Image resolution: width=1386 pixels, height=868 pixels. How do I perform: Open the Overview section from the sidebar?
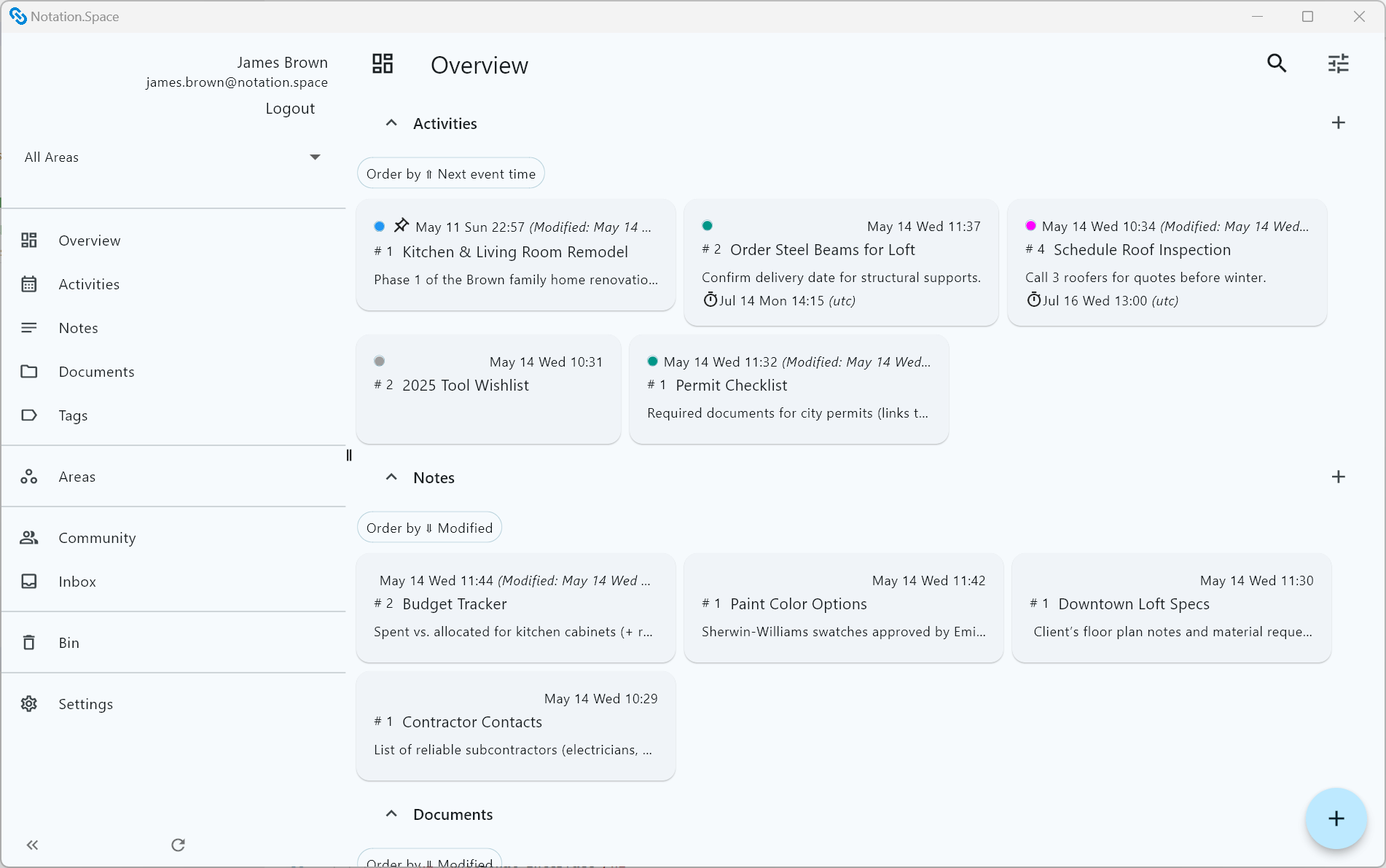pos(89,241)
